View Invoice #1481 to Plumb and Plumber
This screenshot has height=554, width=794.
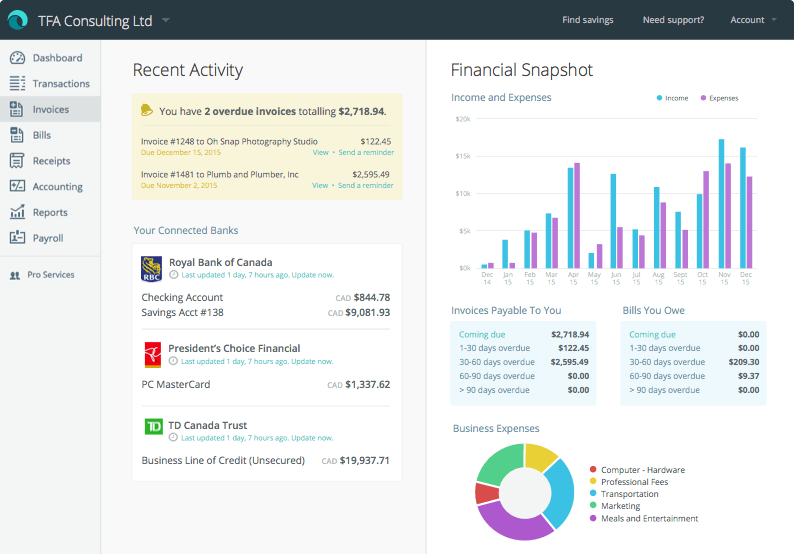point(320,185)
